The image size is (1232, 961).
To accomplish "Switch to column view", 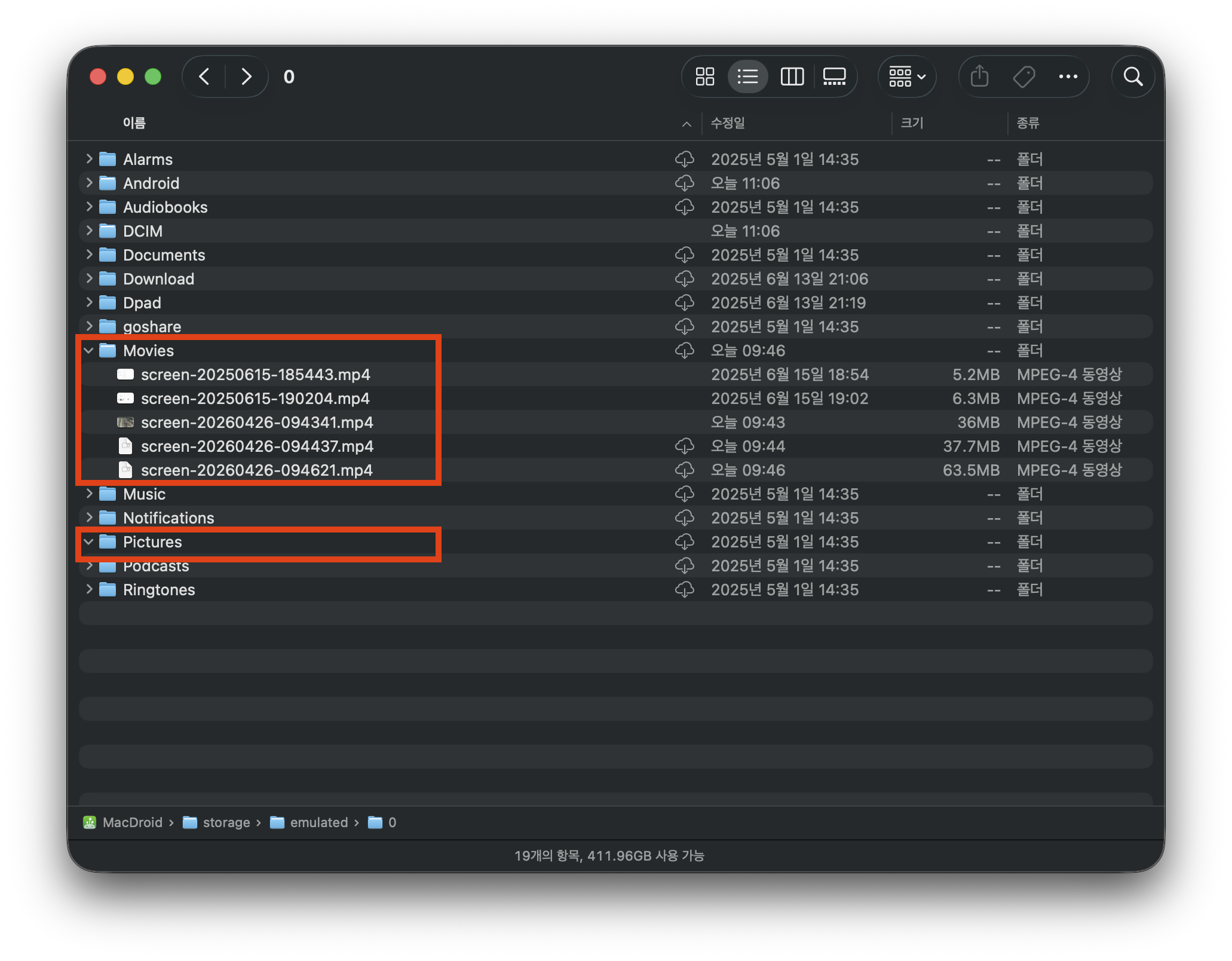I will coord(792,76).
